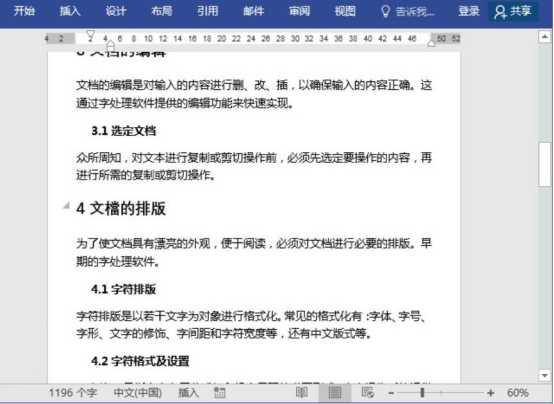
Task: Click the heading 4.1 字符排版
Action: [123, 289]
